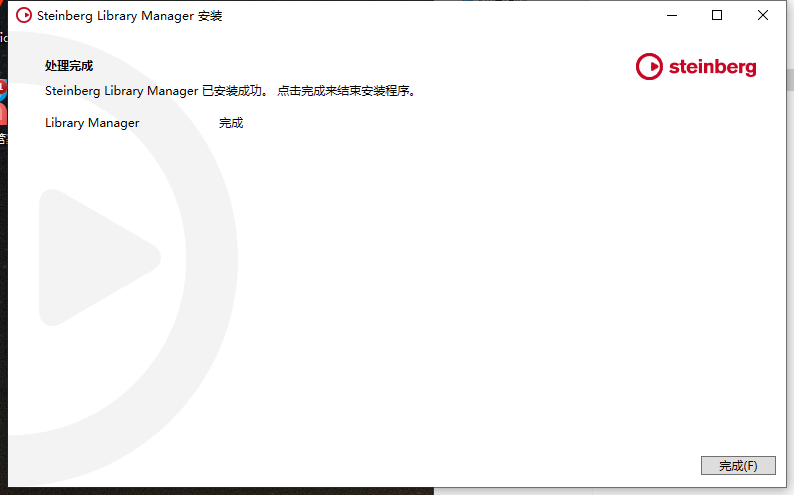
Task: Click the Library Manager component label
Action: pyautogui.click(x=92, y=123)
